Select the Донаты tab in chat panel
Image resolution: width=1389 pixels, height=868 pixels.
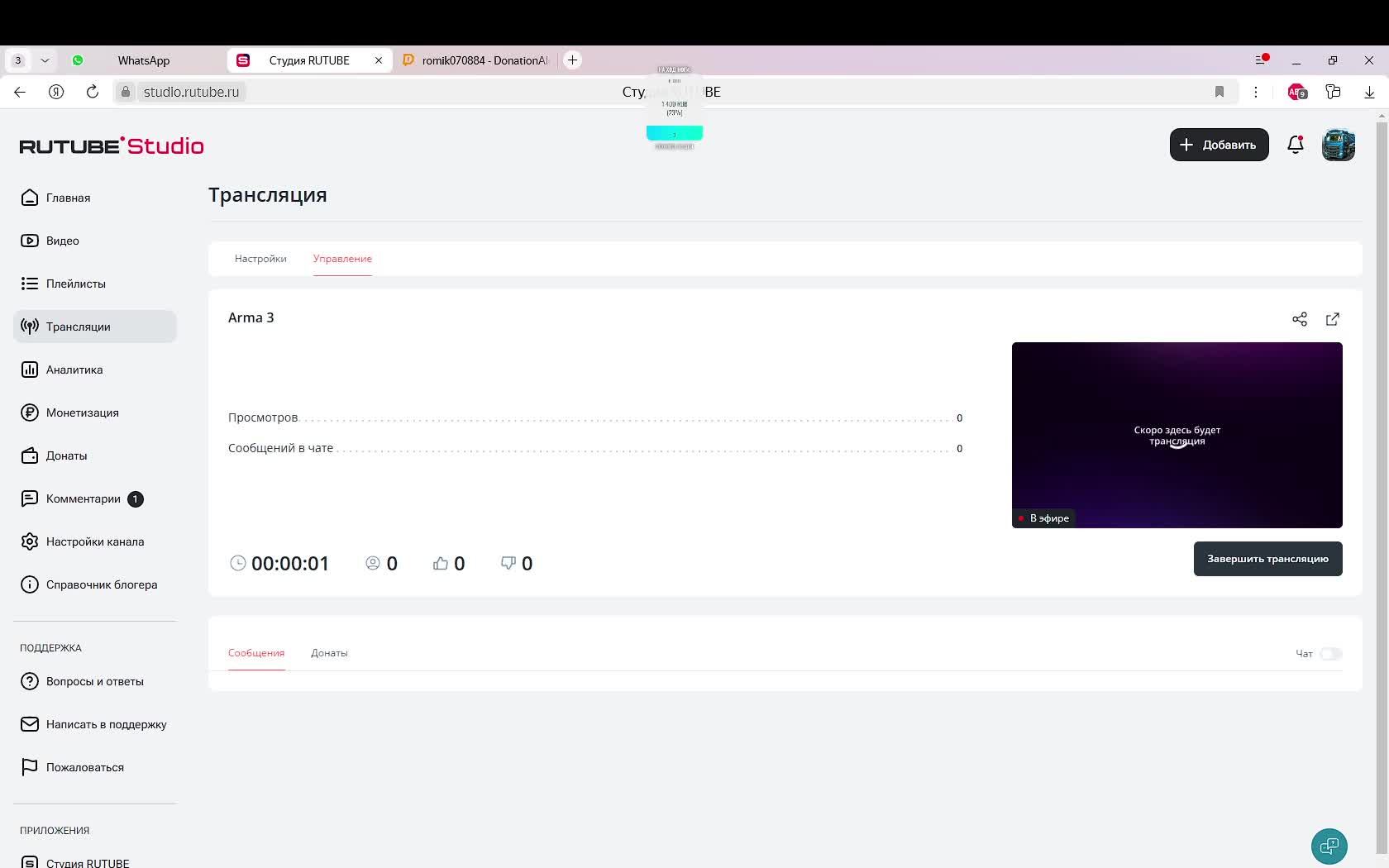pos(329,653)
